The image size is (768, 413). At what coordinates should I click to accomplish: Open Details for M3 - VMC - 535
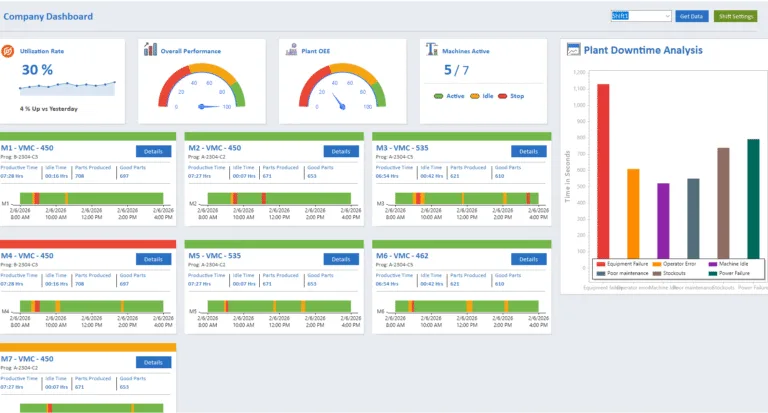click(528, 151)
